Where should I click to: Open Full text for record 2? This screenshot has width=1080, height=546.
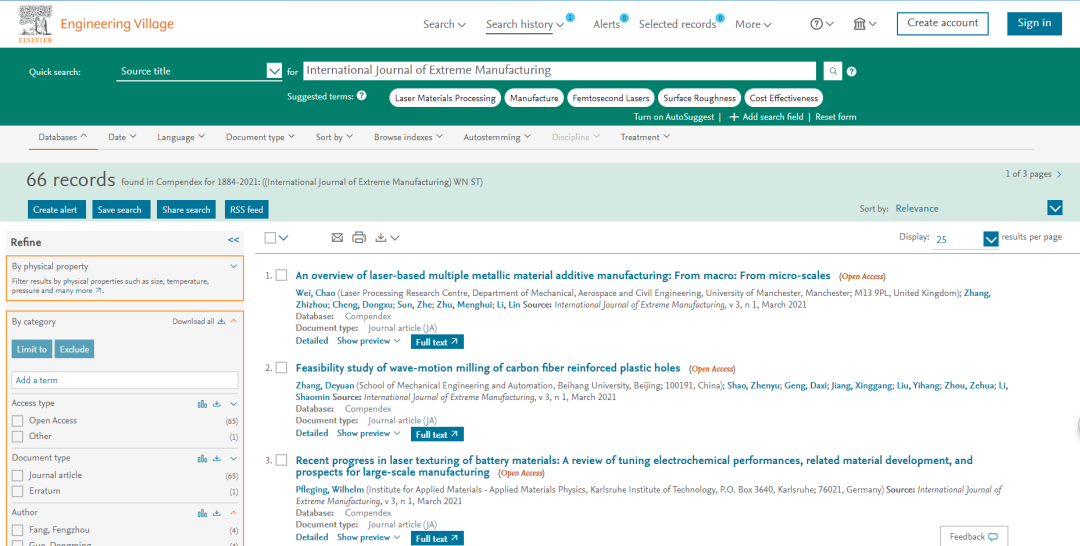point(437,434)
